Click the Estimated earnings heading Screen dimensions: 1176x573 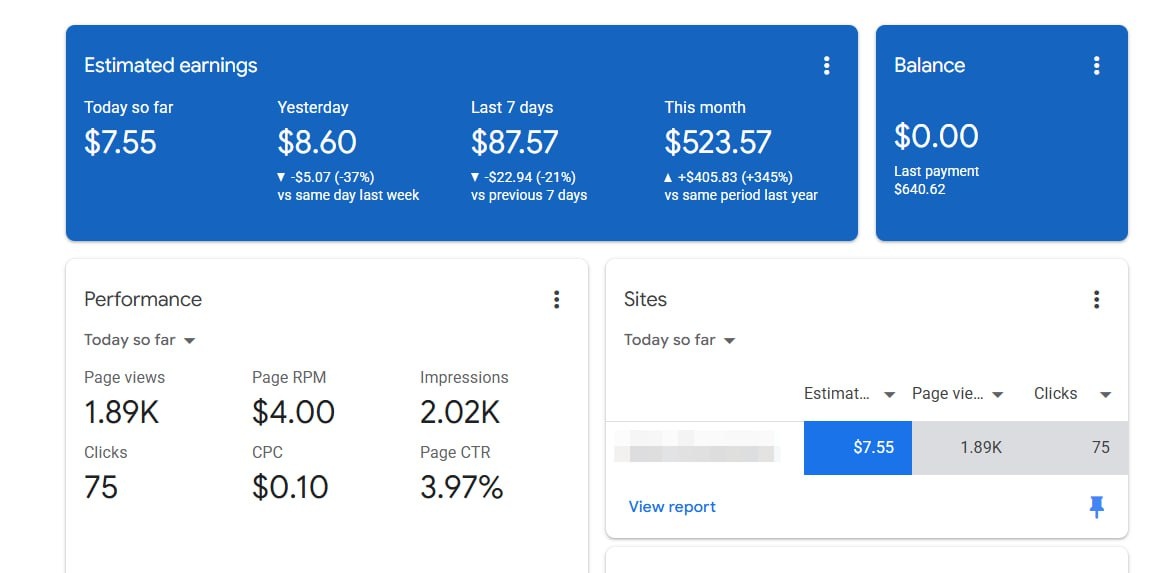click(x=170, y=66)
